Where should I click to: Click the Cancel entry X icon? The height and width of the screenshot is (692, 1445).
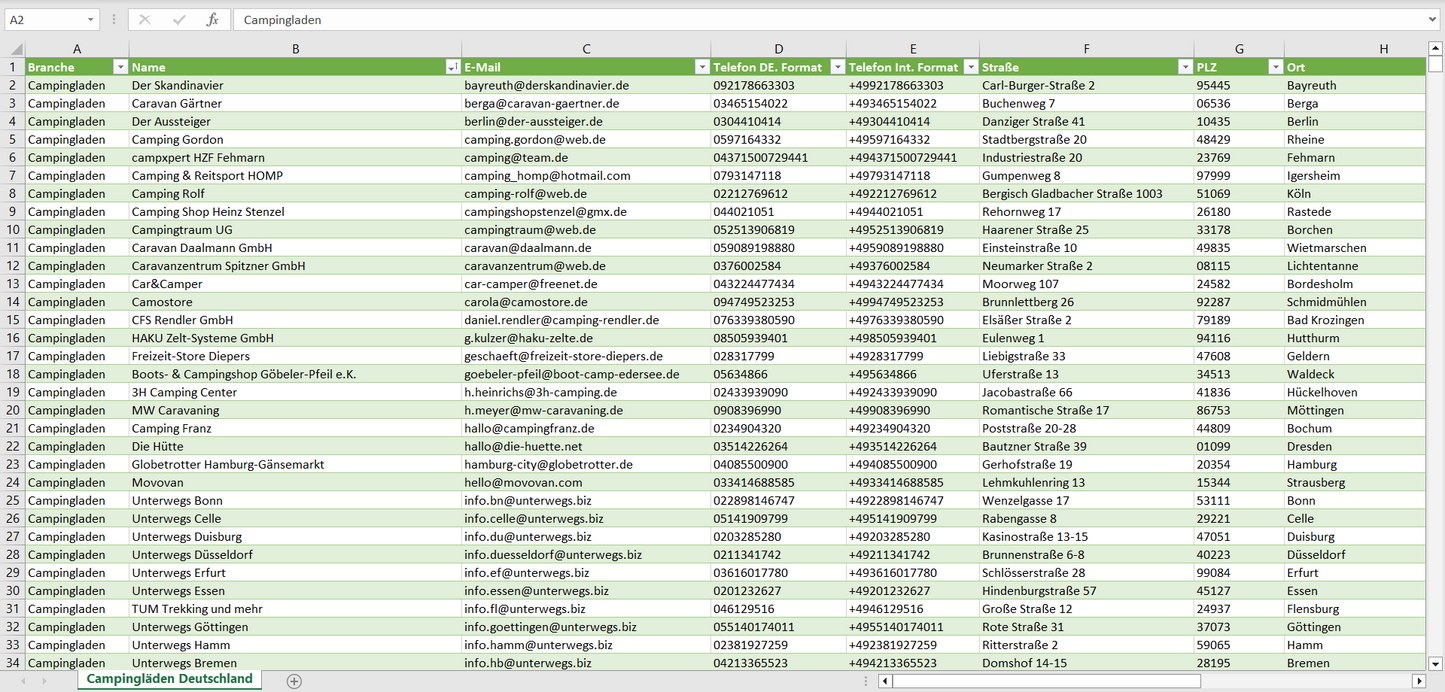coord(145,20)
